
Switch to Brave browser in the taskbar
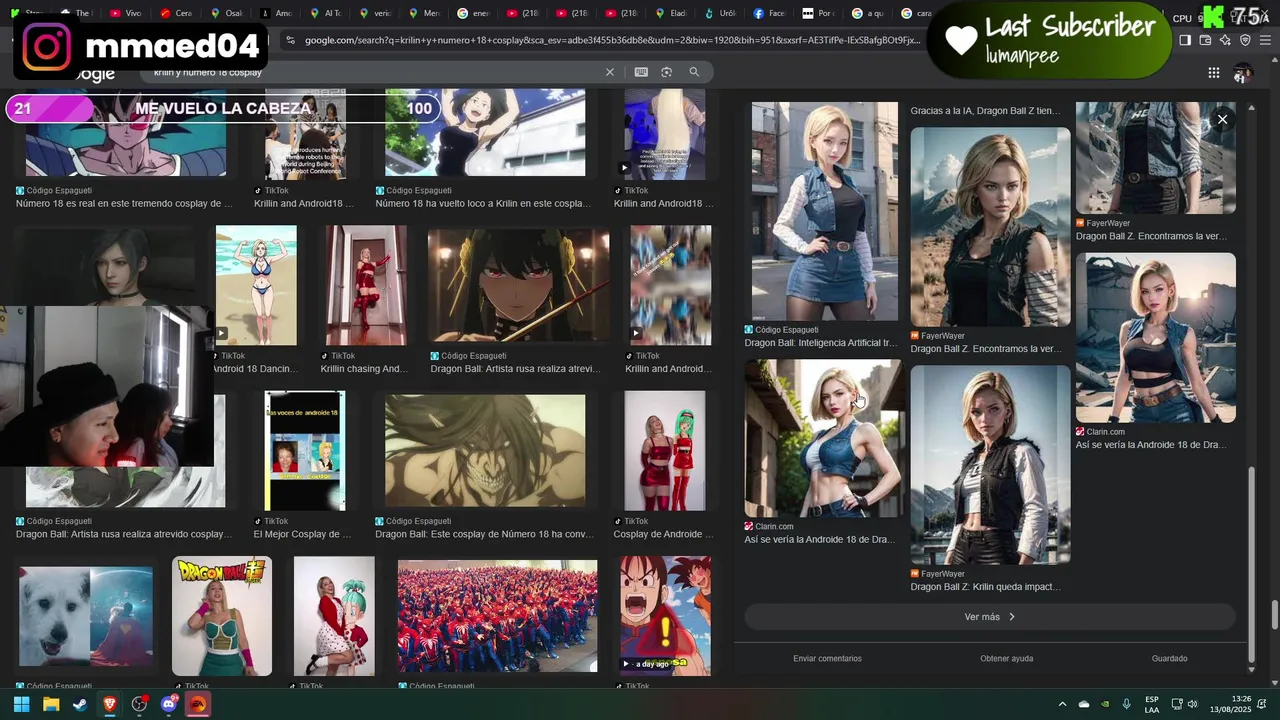click(110, 704)
